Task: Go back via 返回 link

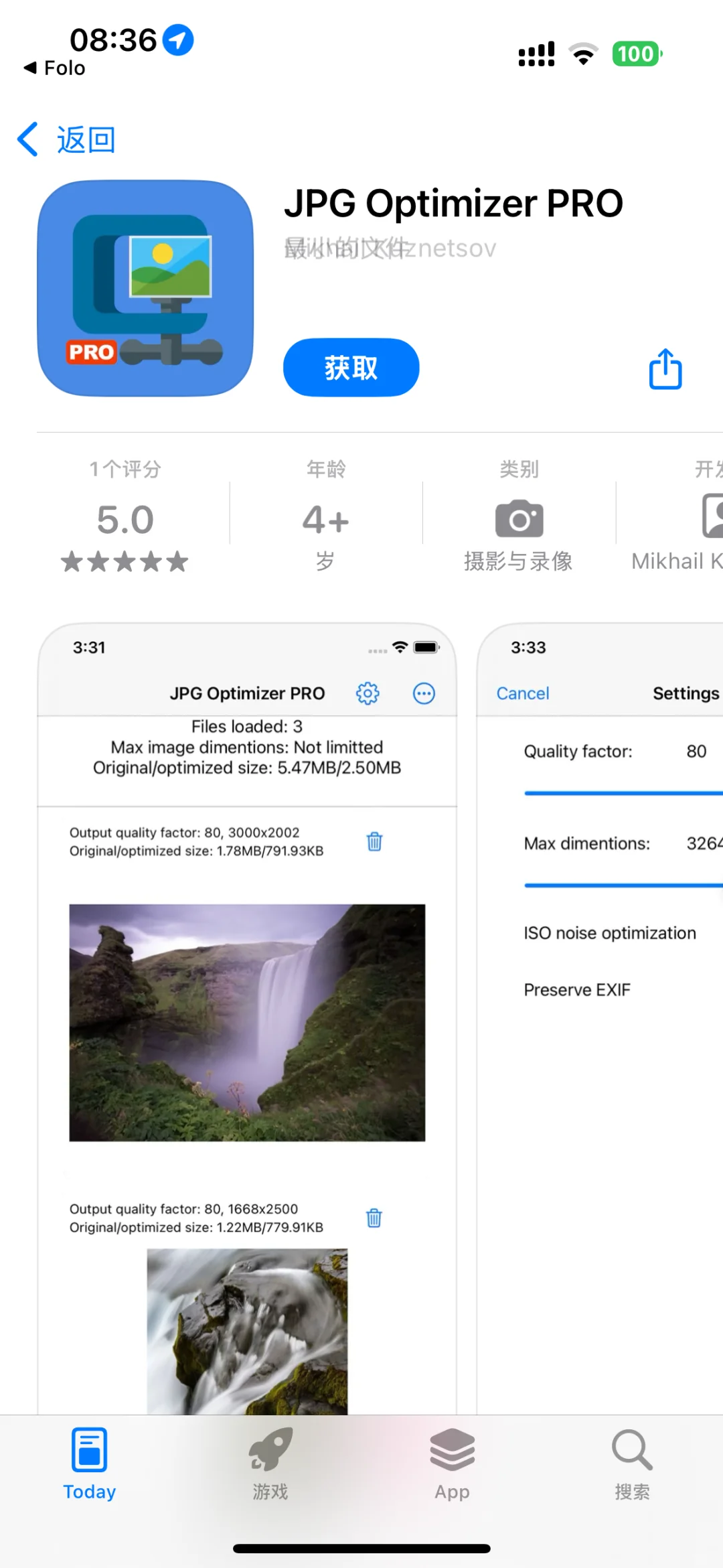Action: pyautogui.click(x=86, y=139)
